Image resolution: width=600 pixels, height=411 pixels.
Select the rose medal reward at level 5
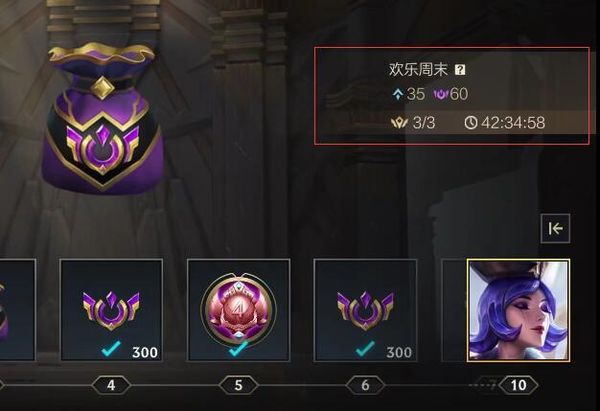[238, 310]
